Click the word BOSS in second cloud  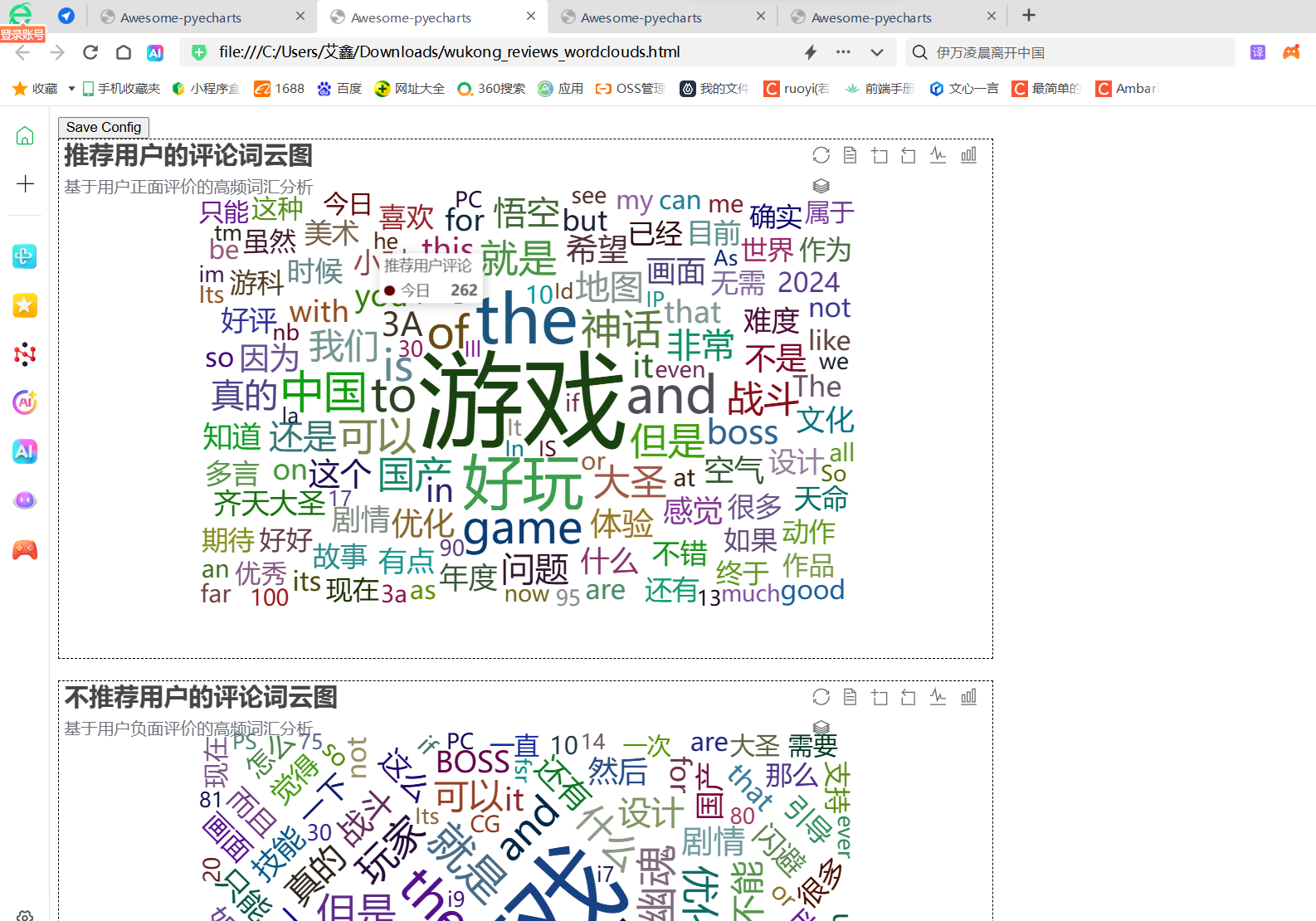473,761
